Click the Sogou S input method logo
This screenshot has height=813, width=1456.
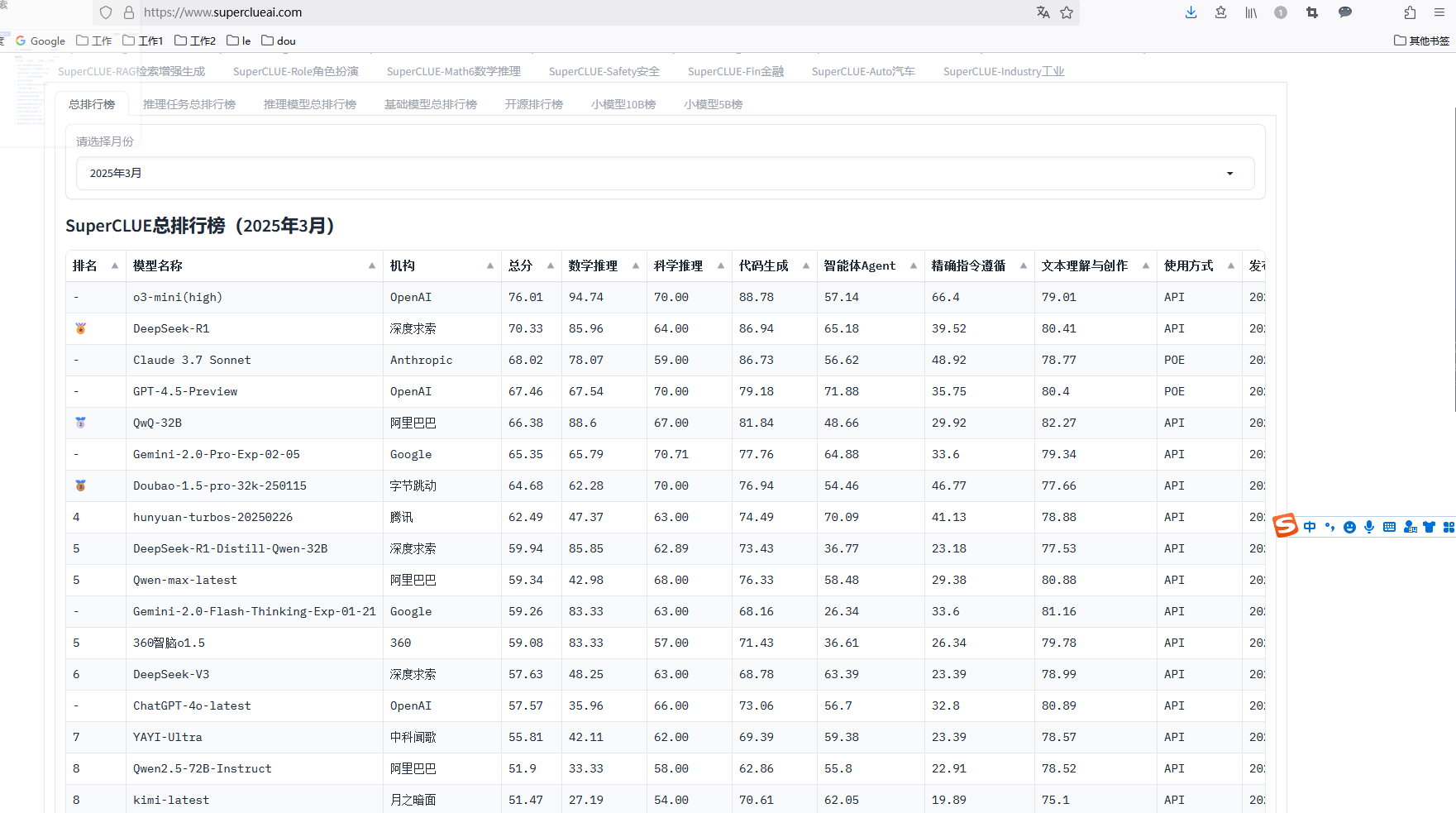tap(1285, 525)
